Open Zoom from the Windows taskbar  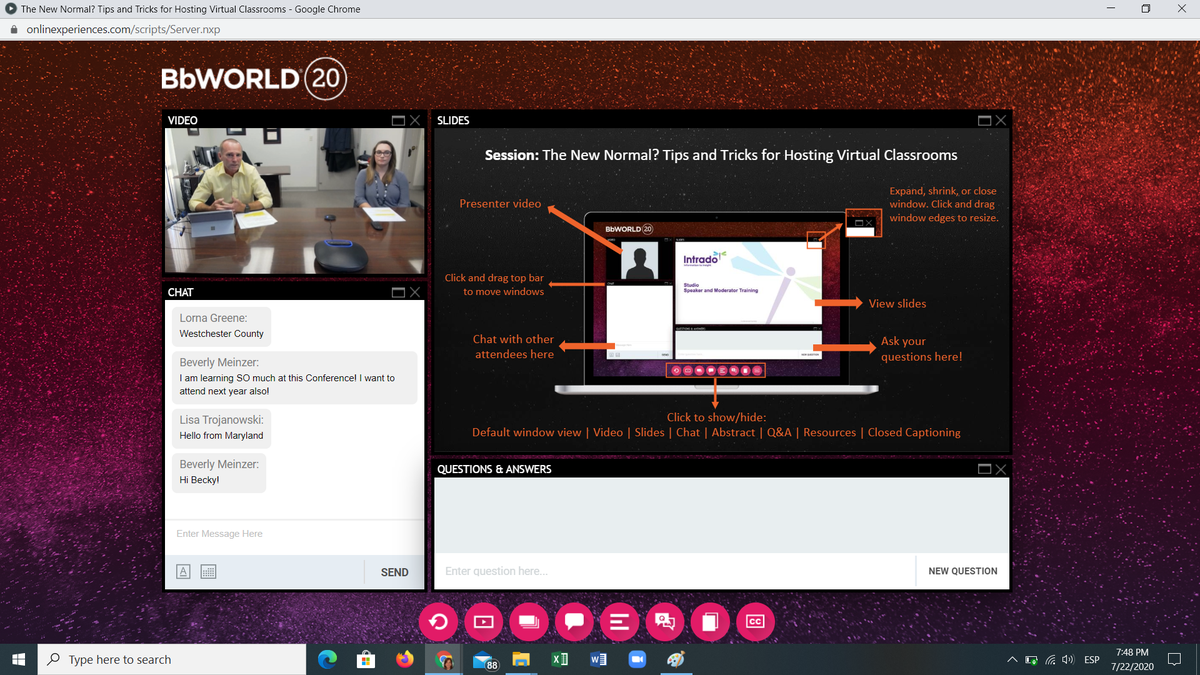pos(636,659)
